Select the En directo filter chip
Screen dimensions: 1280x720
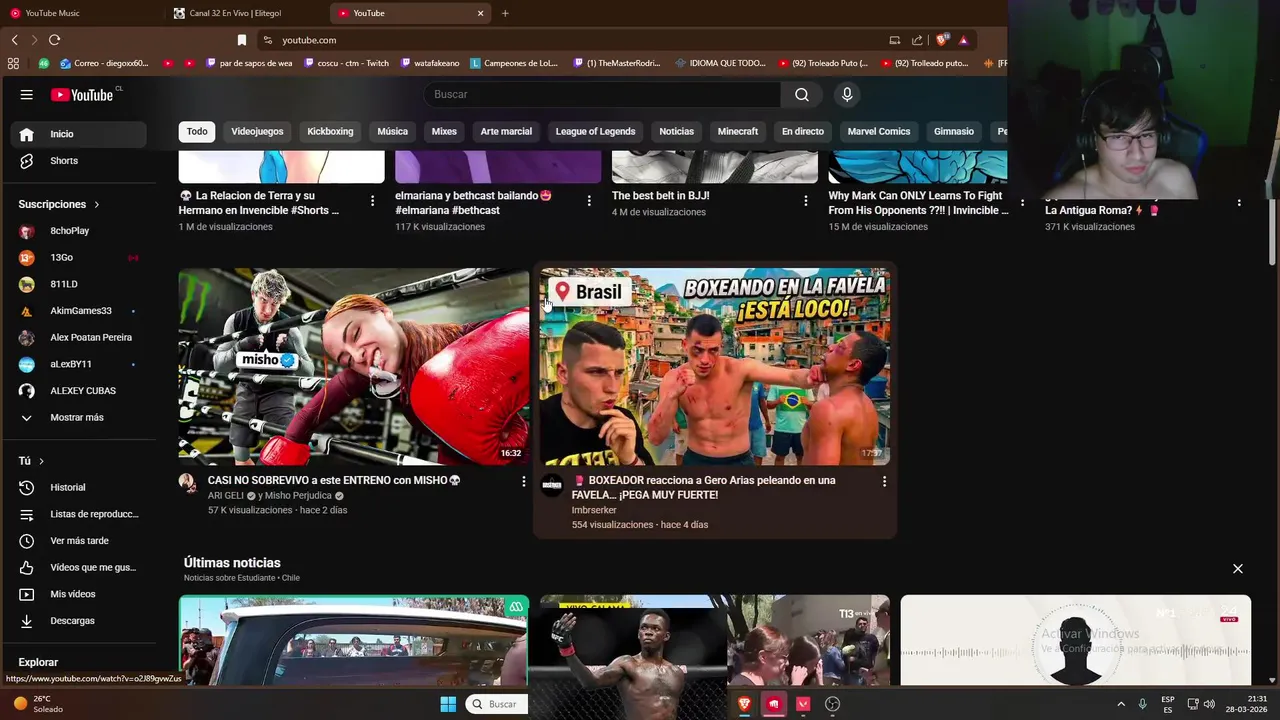click(803, 131)
